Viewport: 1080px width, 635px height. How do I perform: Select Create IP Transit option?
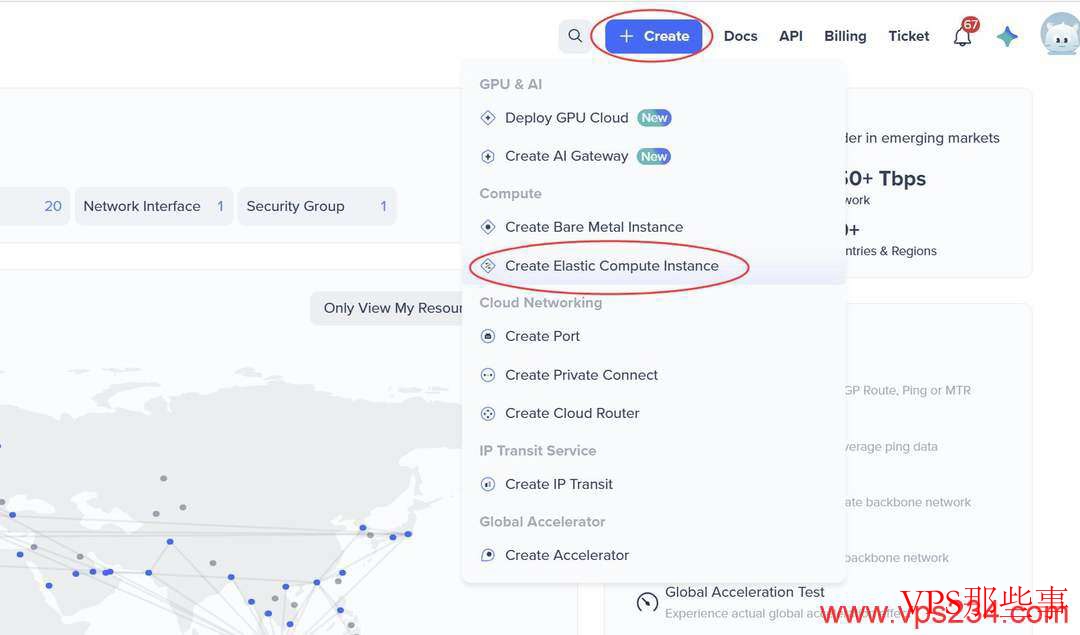point(559,484)
